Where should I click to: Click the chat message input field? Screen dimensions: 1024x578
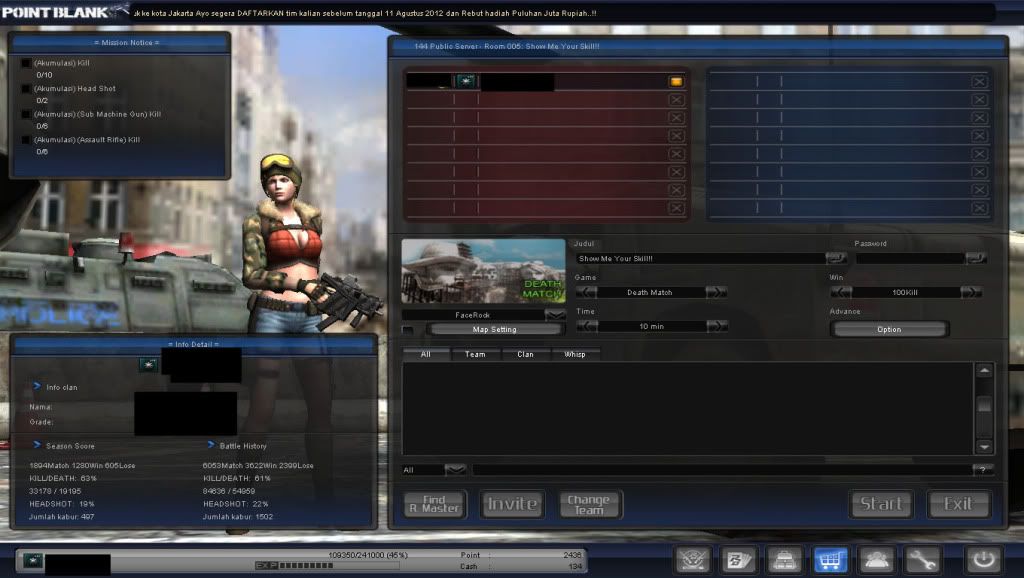[x=722, y=470]
